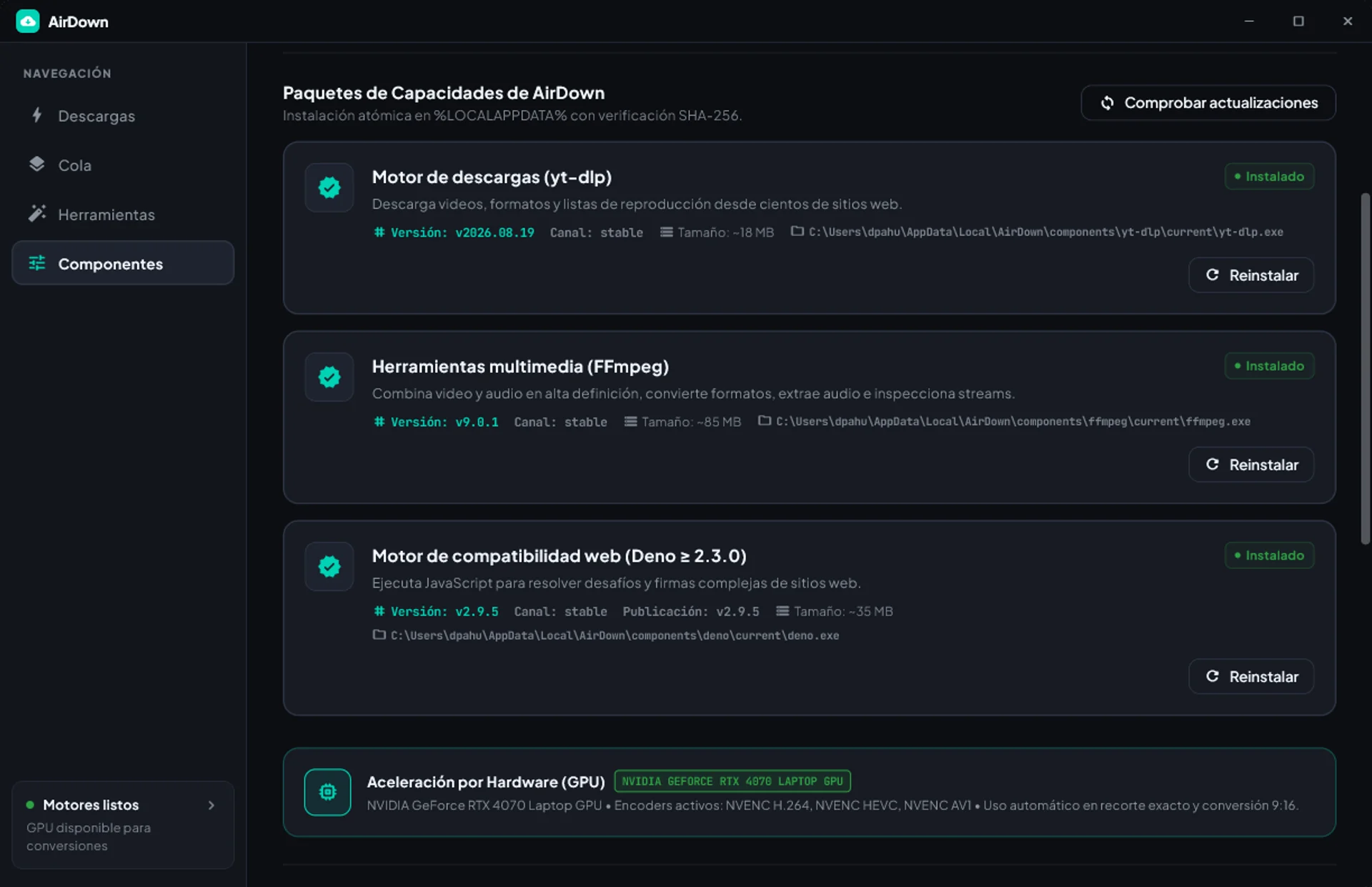Click the verified badge icon for yt-dlp
1372x887 pixels.
329,187
